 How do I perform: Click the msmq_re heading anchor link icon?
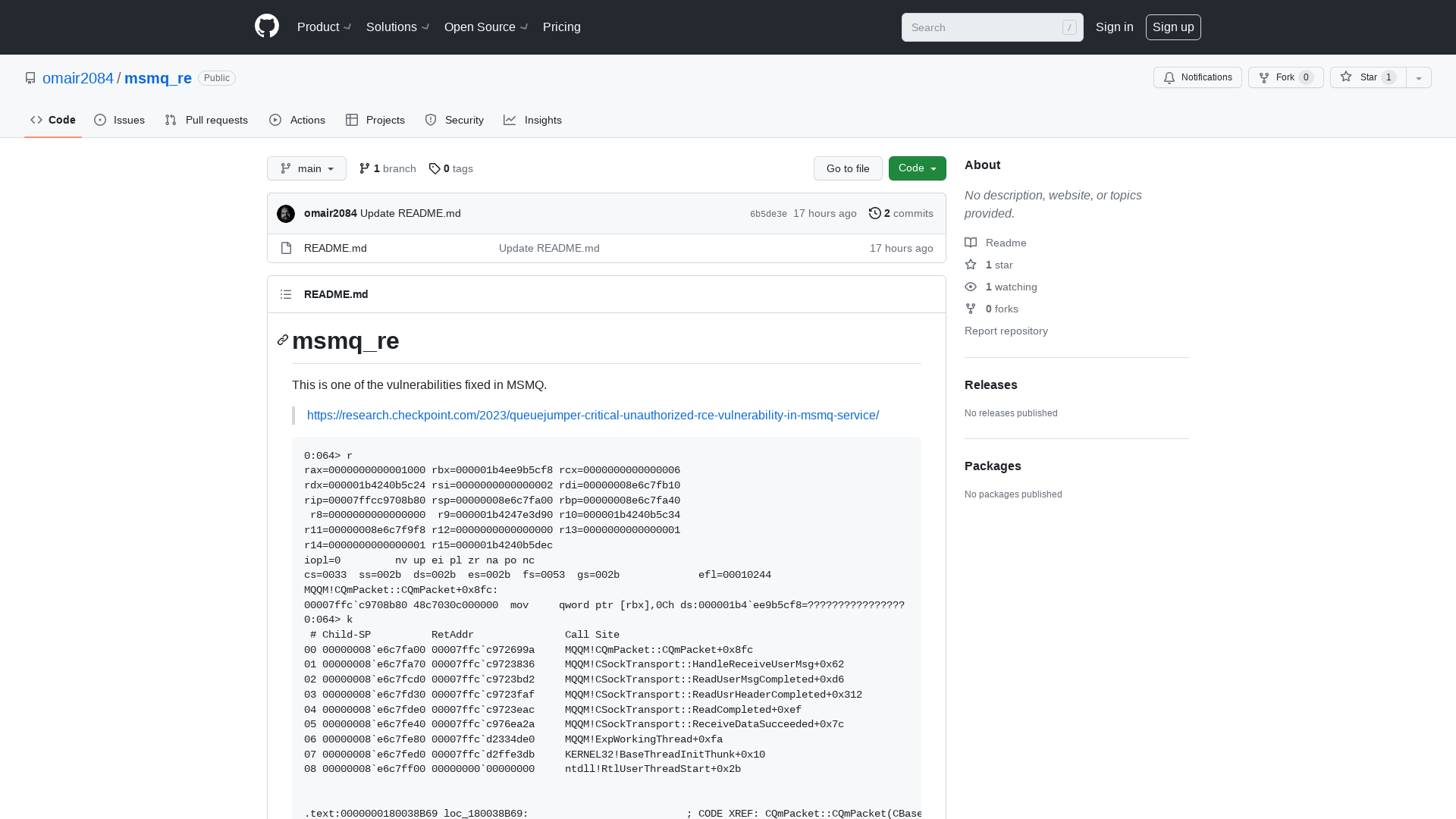point(283,340)
